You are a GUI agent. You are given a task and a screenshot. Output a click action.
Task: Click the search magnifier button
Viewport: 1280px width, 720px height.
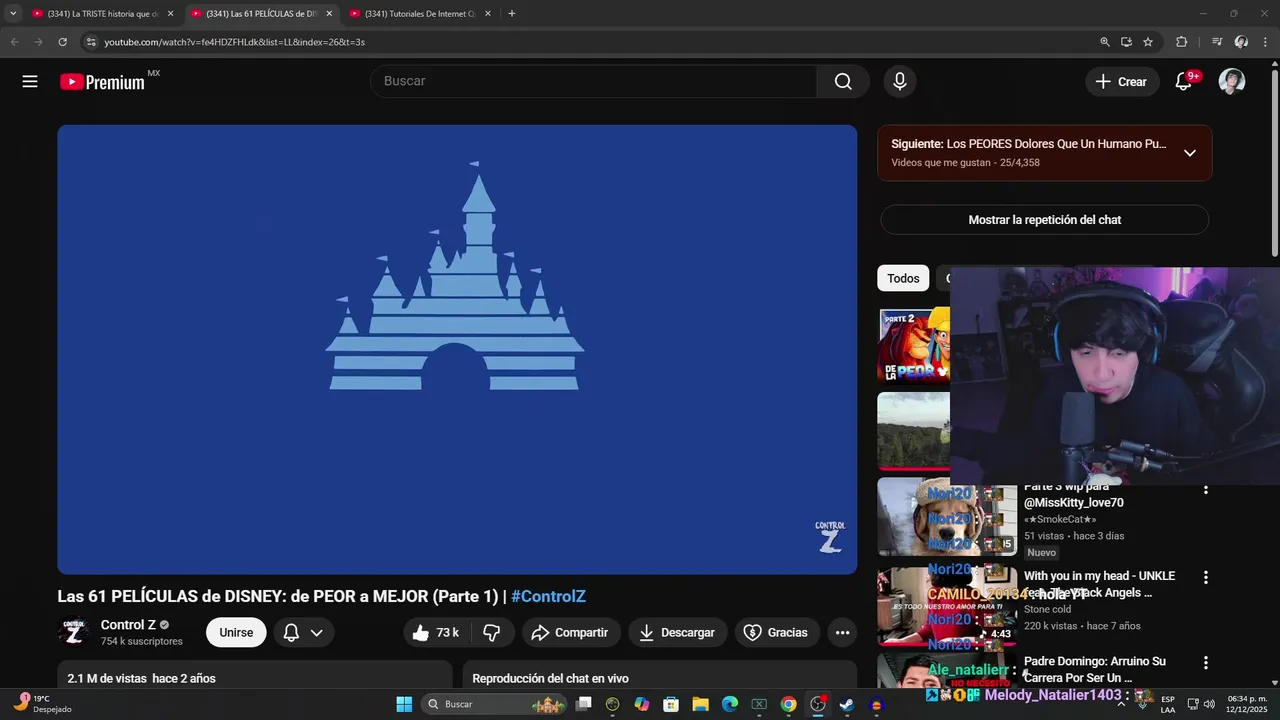click(843, 82)
